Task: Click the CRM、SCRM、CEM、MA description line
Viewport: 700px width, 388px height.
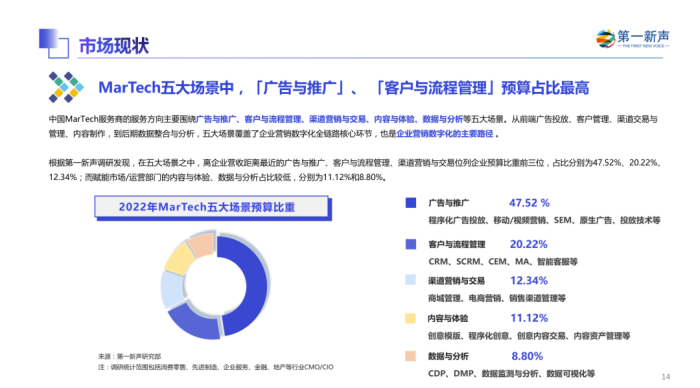Action: [x=503, y=262]
